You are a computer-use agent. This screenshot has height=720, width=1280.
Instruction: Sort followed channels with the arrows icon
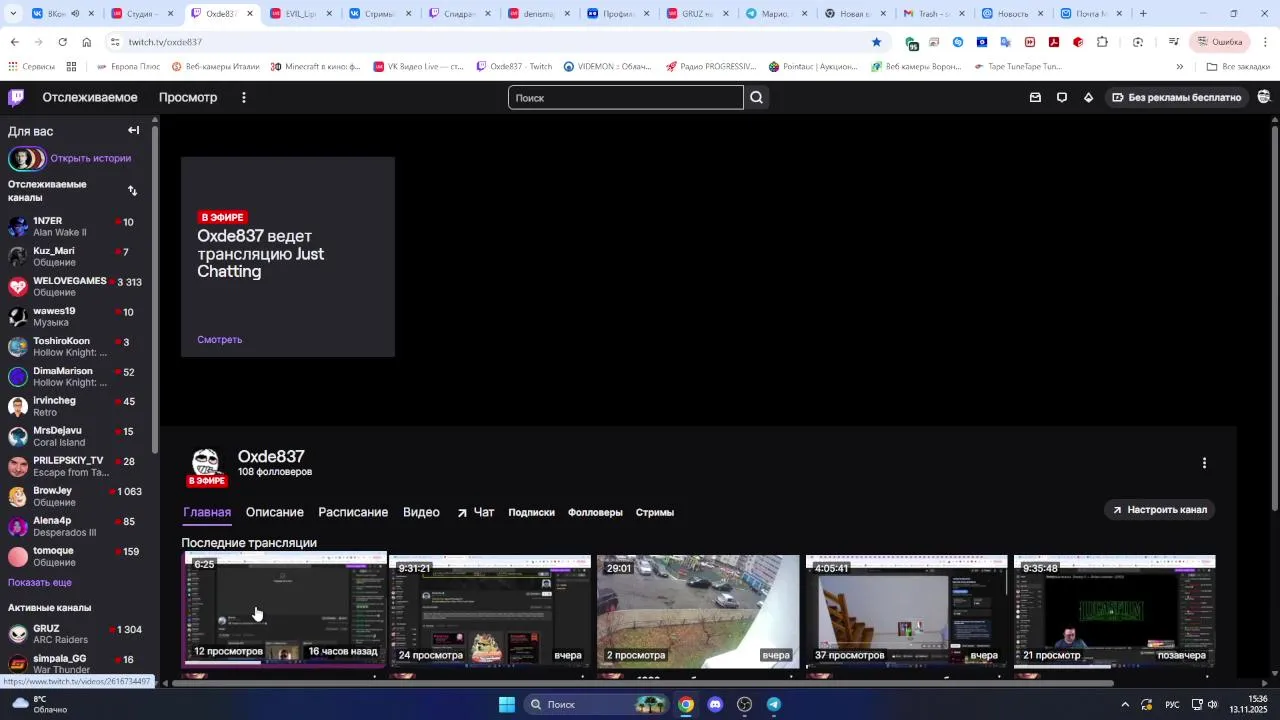(132, 190)
